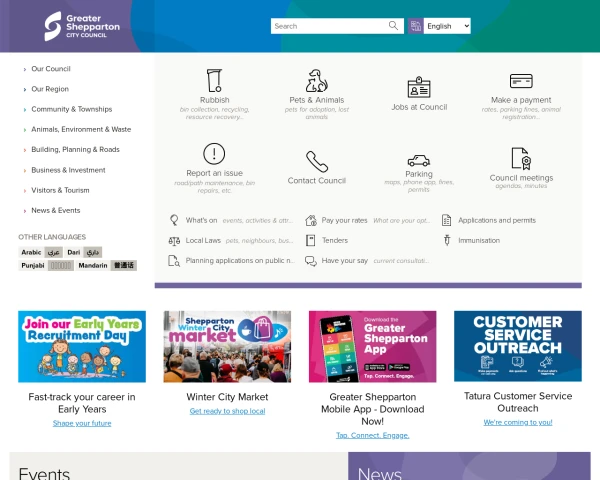Follow We're coming to you! link
The height and width of the screenshot is (480, 600).
coord(518,422)
